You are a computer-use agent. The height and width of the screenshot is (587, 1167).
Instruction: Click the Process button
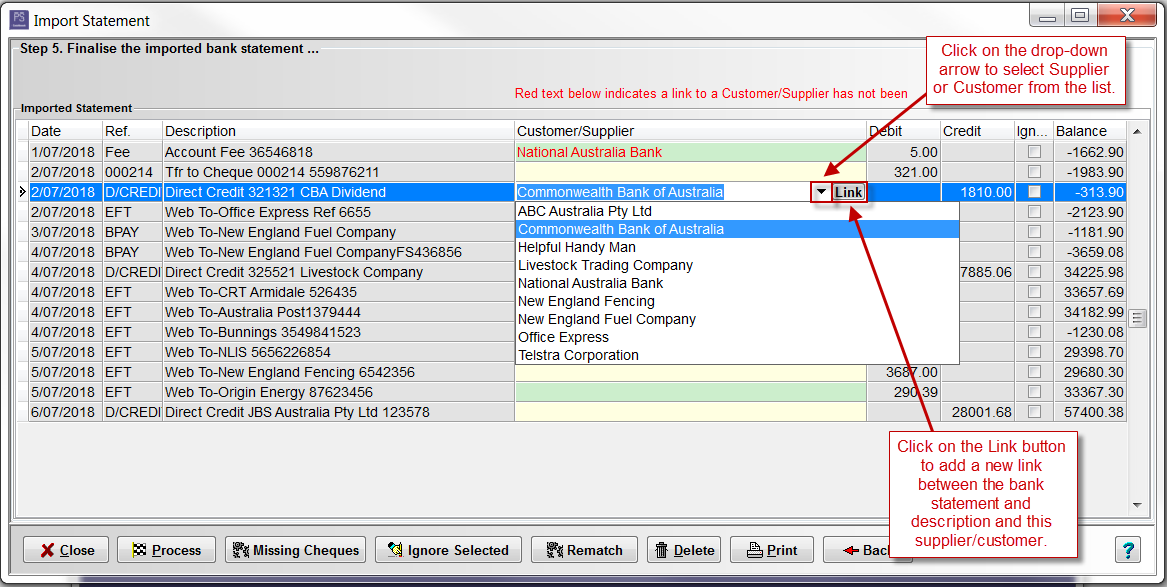(x=166, y=550)
